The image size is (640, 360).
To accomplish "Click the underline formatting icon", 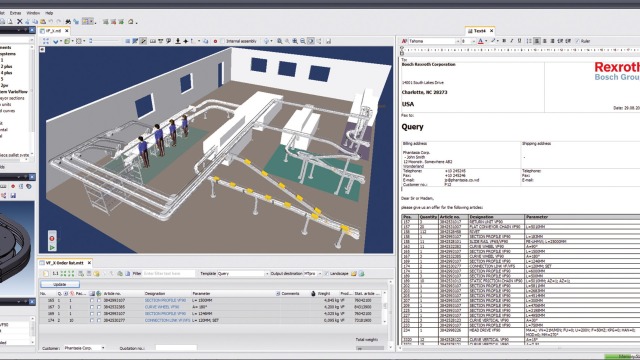I will click(519, 41).
